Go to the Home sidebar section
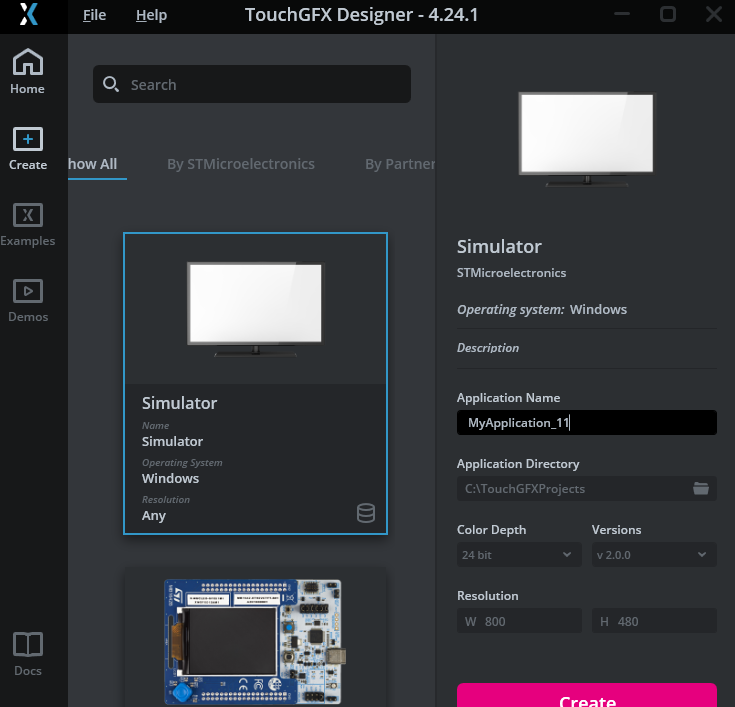 pos(28,71)
